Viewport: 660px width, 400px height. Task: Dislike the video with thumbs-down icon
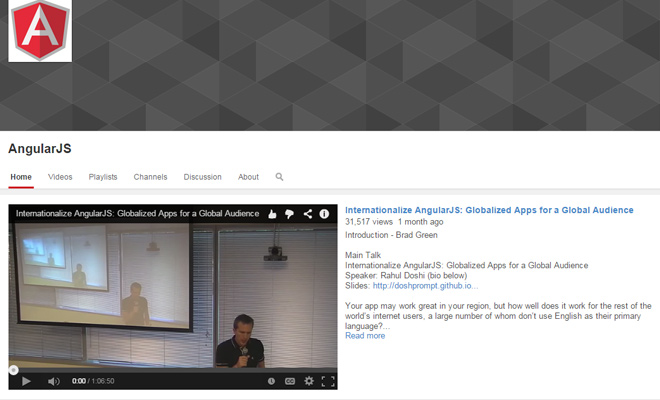(x=289, y=214)
